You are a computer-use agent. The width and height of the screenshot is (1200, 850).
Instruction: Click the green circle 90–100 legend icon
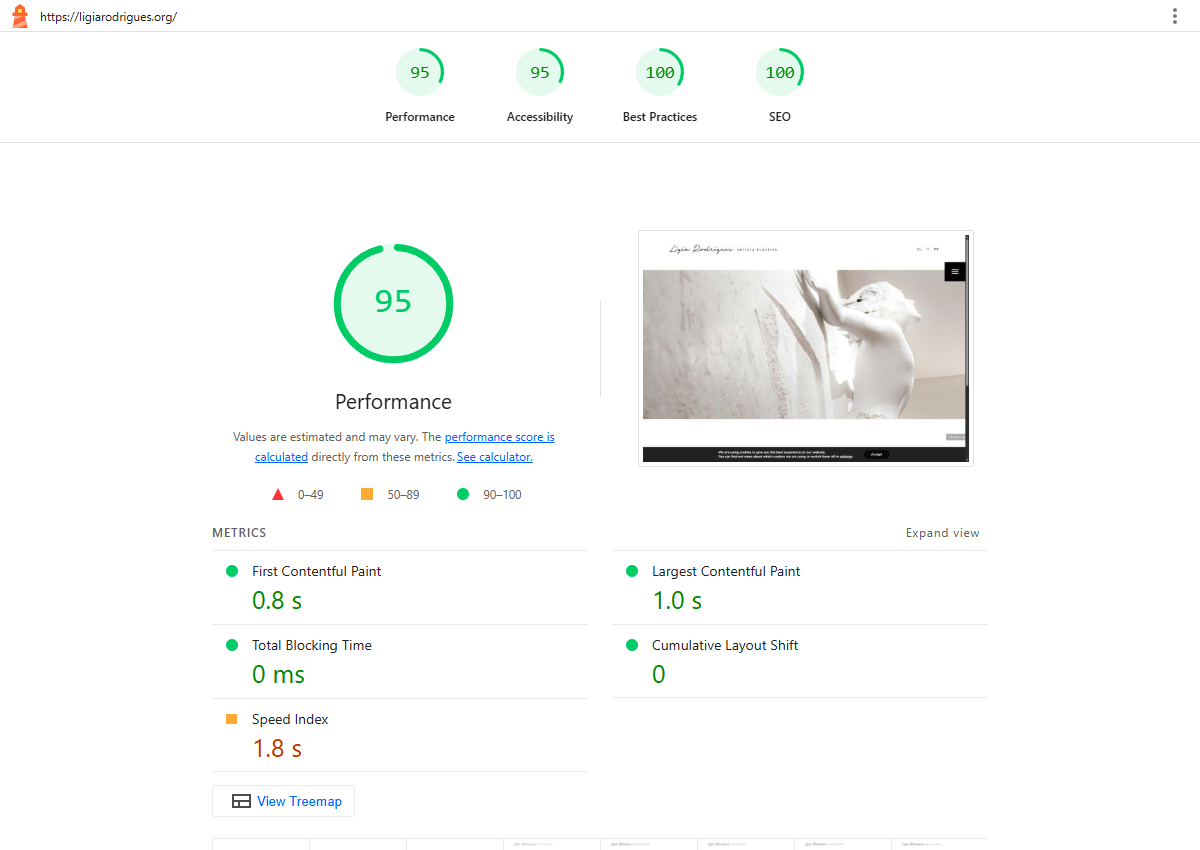point(463,494)
